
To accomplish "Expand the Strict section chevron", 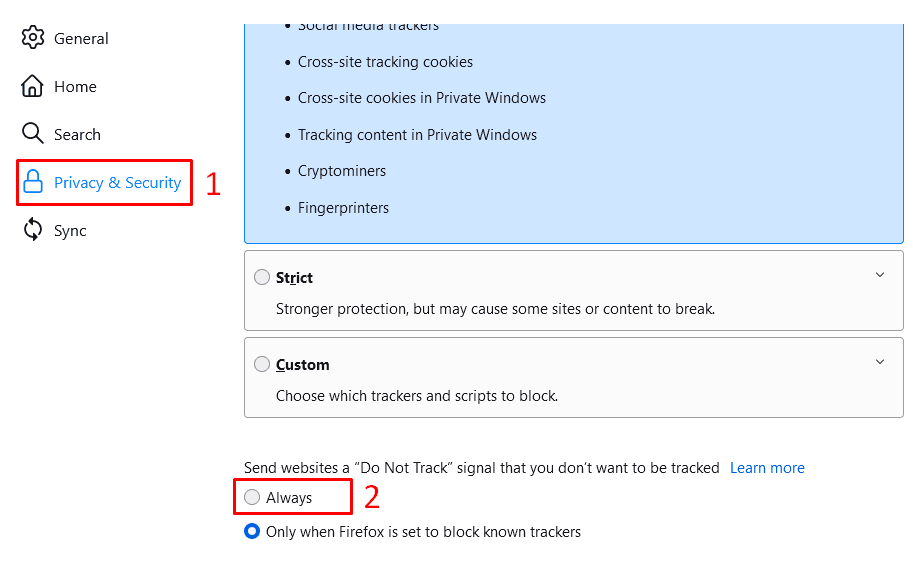I will [880, 275].
